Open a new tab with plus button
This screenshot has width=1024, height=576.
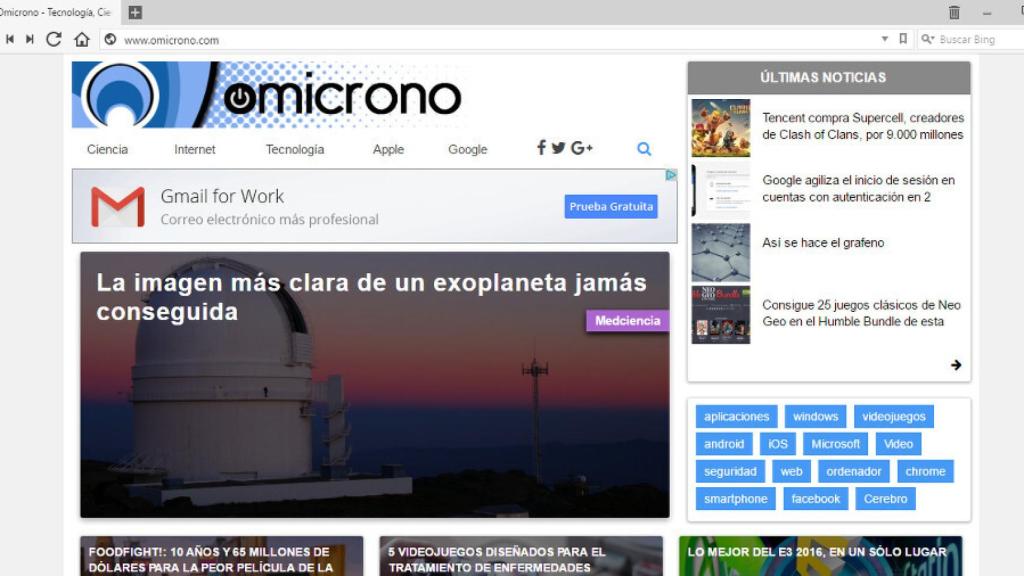click(135, 12)
